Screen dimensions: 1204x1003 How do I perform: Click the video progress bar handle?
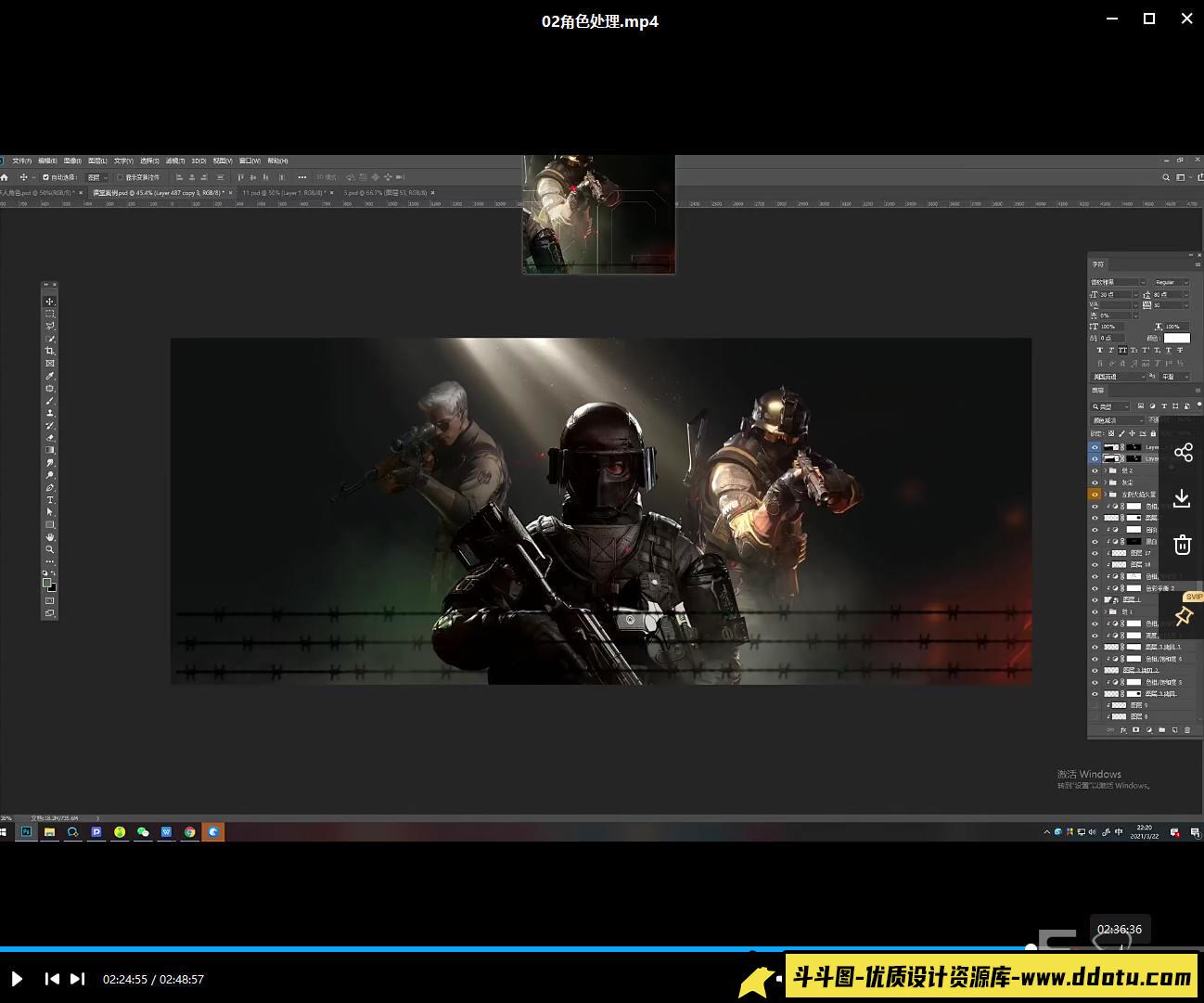click(x=1031, y=948)
